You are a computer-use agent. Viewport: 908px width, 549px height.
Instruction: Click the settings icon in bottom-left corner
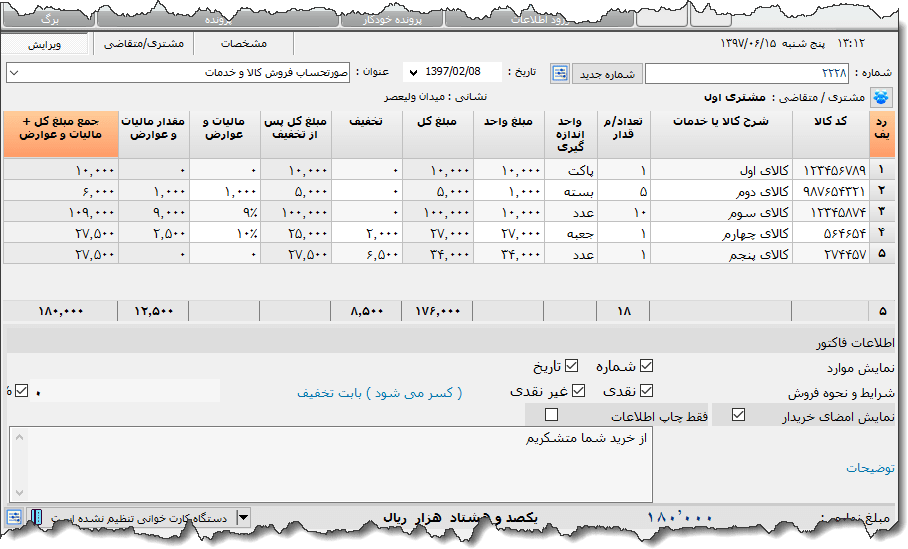(14, 517)
